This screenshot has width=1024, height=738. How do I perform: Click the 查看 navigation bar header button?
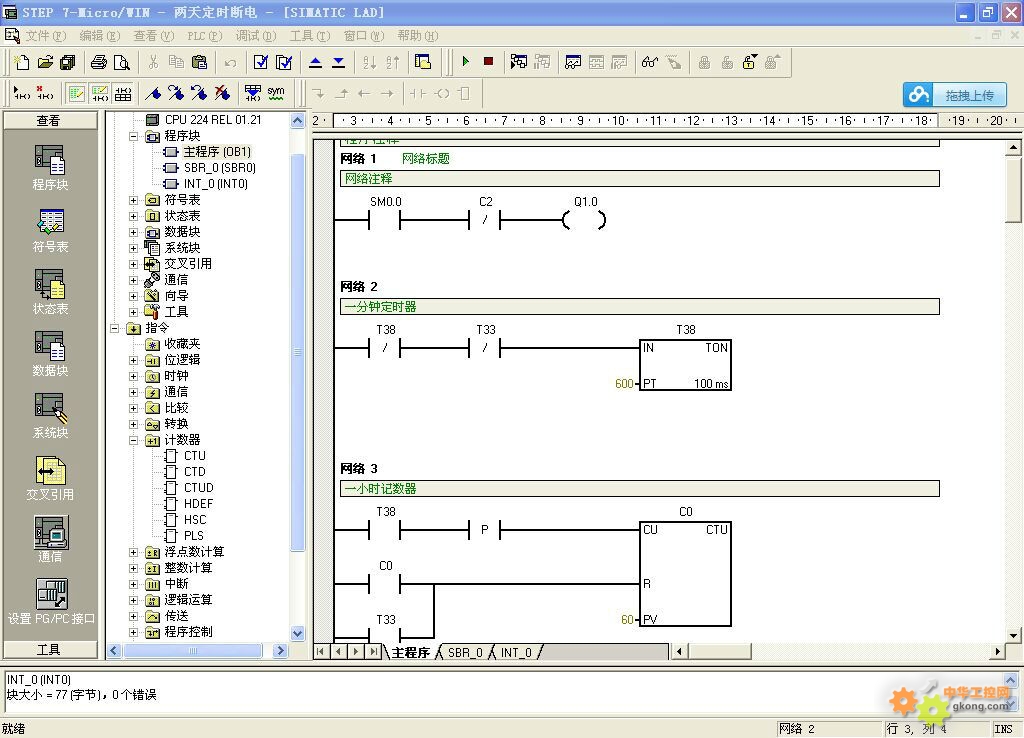tap(50, 120)
